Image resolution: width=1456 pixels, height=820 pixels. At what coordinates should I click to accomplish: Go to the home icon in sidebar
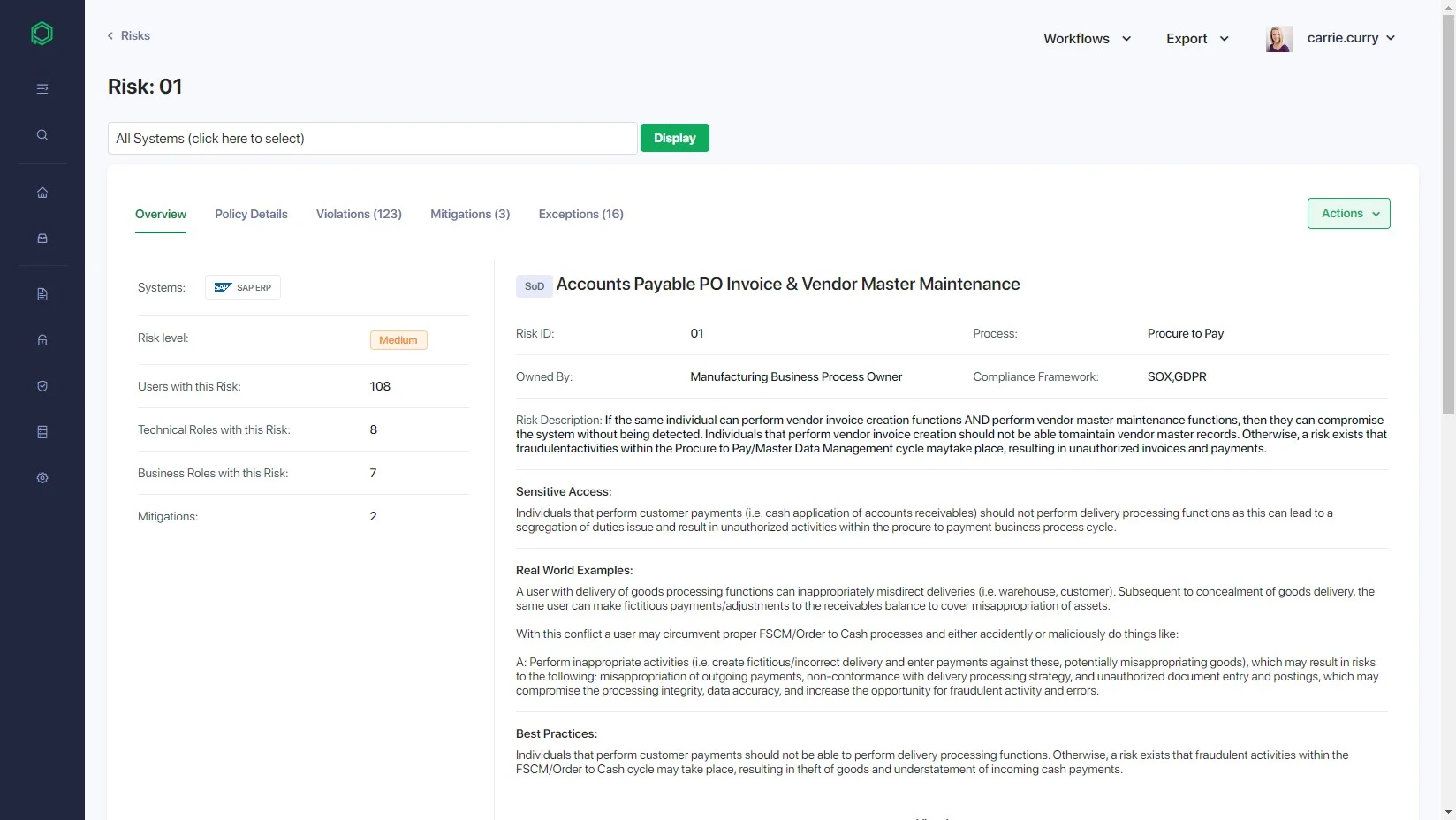42,193
